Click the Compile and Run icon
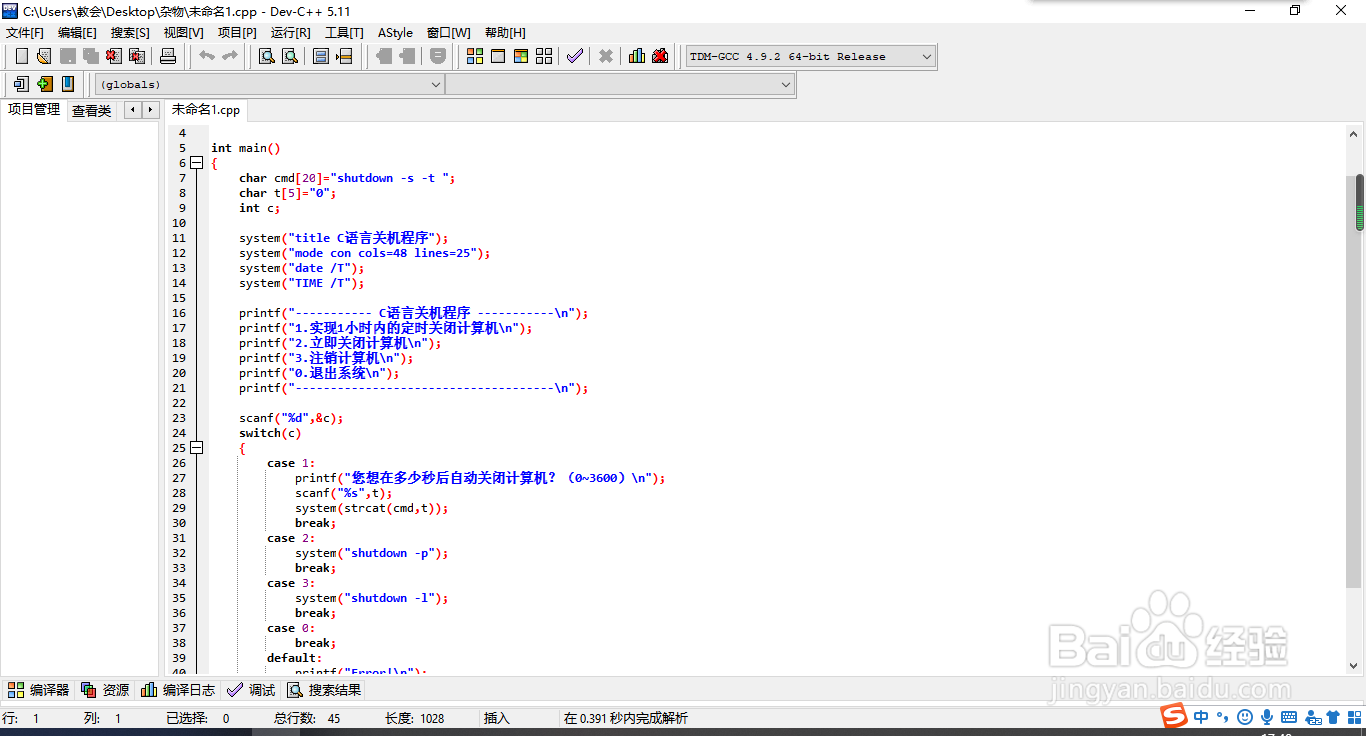 tap(521, 56)
